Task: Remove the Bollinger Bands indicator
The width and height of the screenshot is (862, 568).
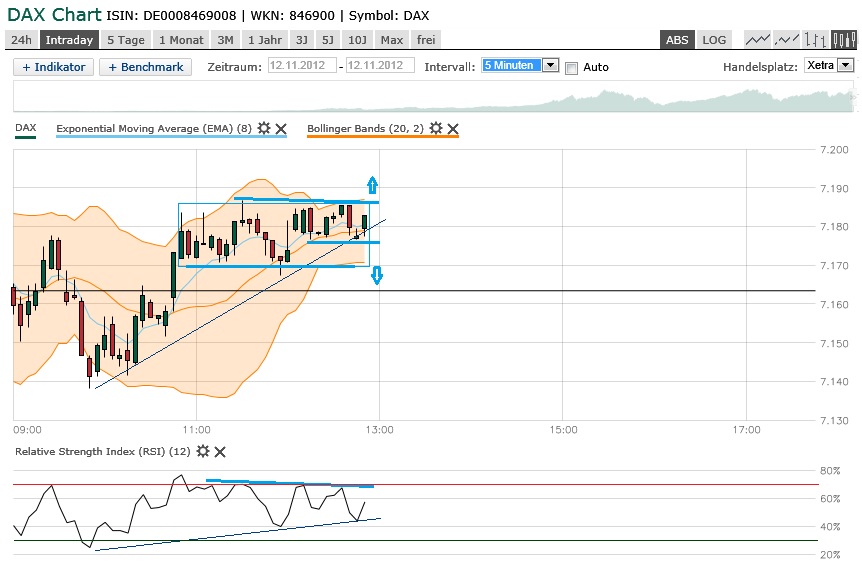Action: (x=453, y=129)
